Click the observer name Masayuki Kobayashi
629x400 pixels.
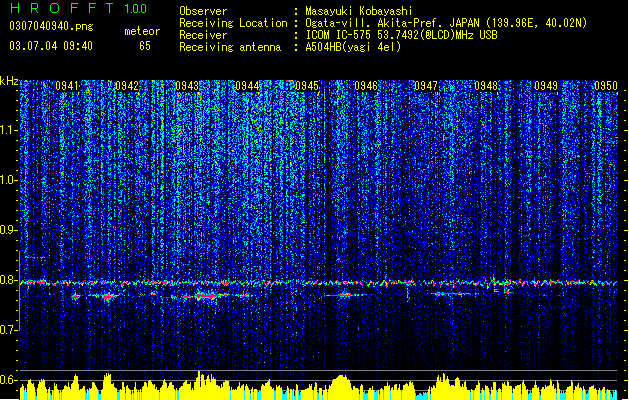click(x=359, y=11)
